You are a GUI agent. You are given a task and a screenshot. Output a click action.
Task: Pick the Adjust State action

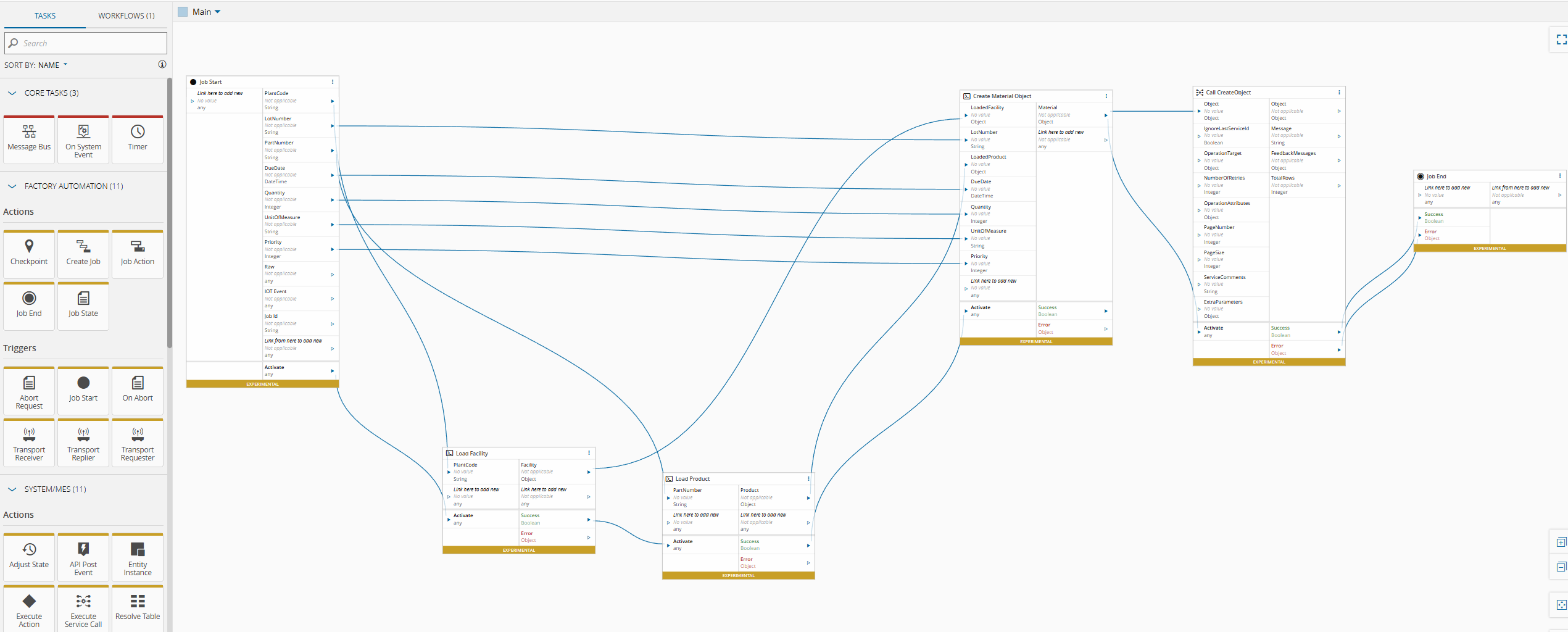[29, 557]
